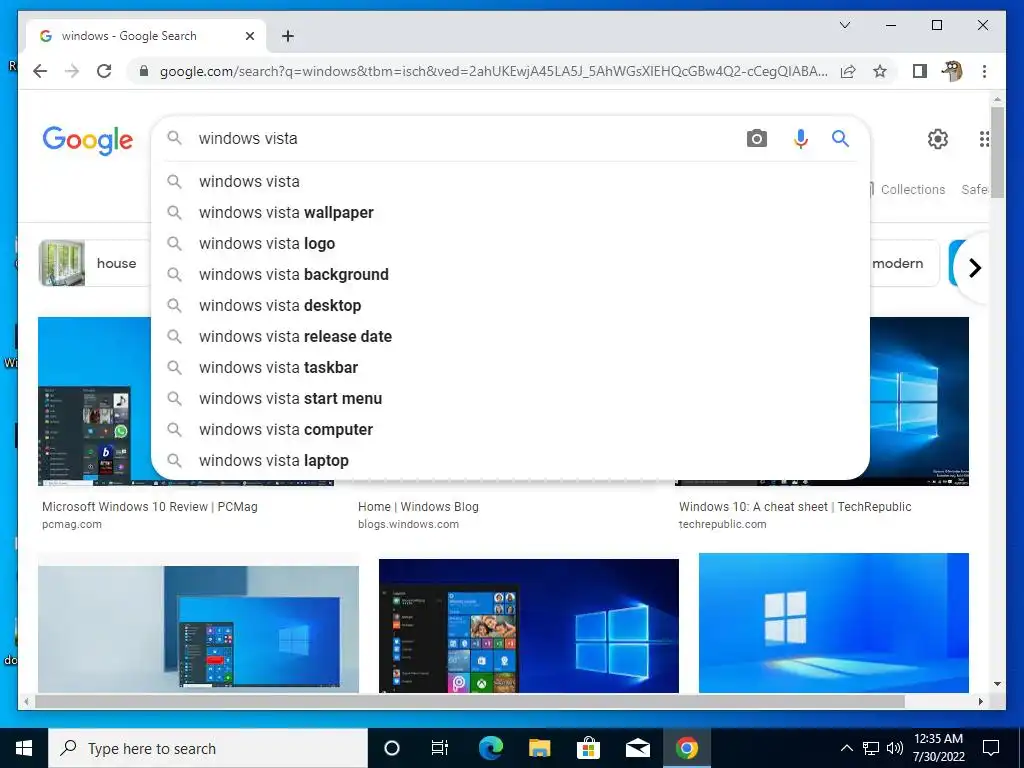Click into the Google search text field
1024x768 pixels.
pos(464,138)
